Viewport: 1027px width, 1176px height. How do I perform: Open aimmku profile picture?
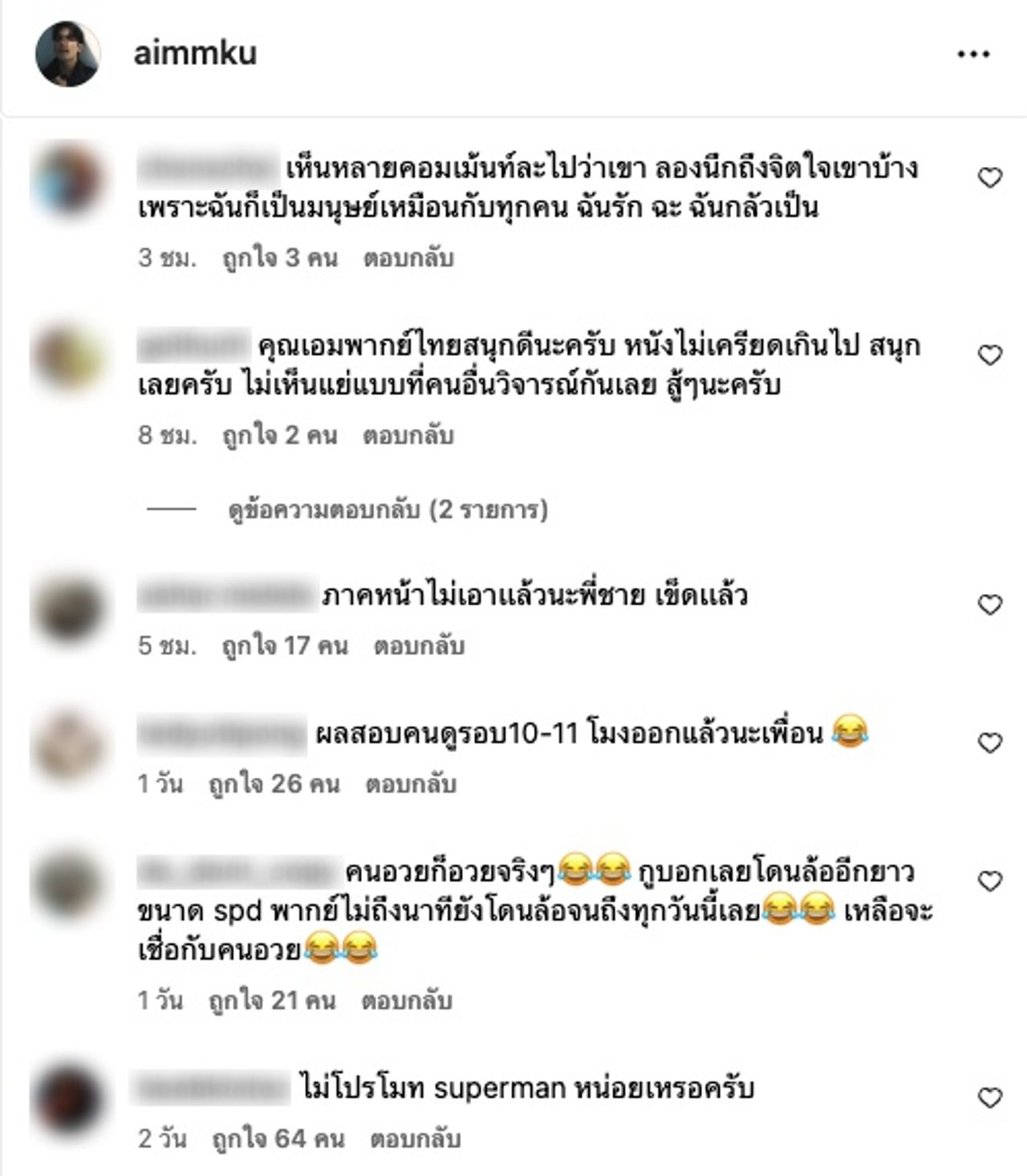click(x=68, y=54)
